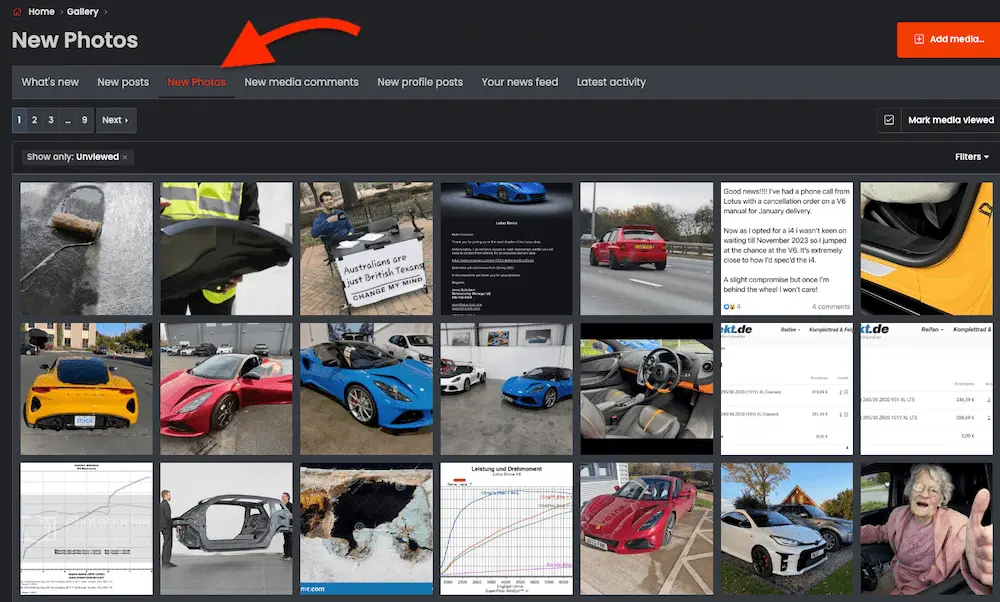This screenshot has width=1000, height=602.
Task: View the Latest activity tab
Action: coord(611,82)
